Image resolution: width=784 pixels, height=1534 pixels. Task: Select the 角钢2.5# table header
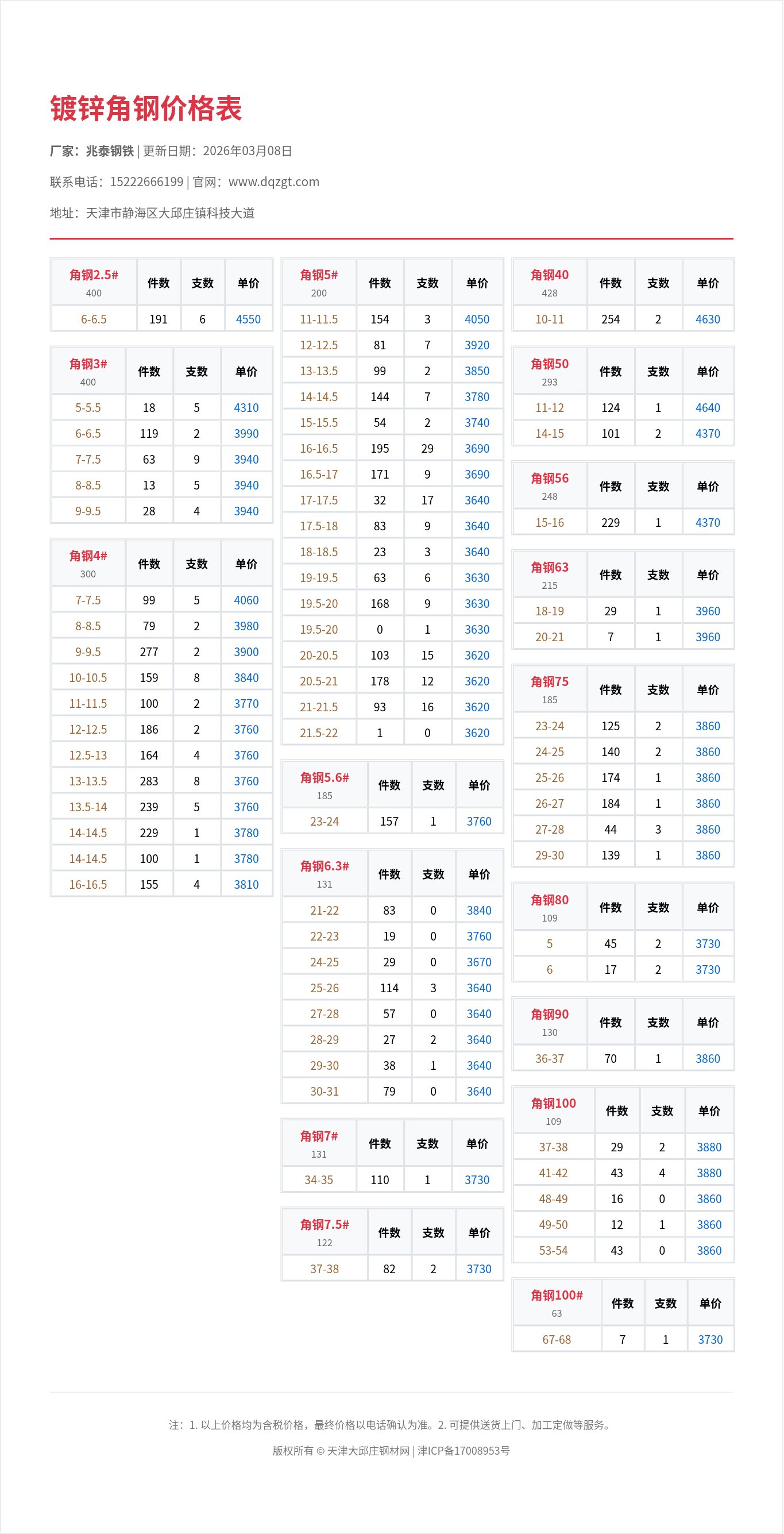point(94,282)
